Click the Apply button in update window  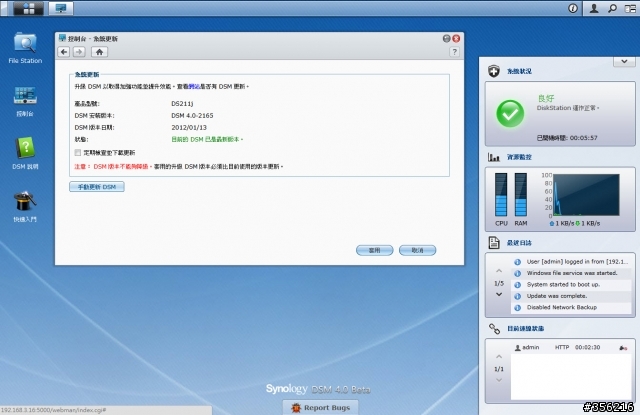point(374,250)
